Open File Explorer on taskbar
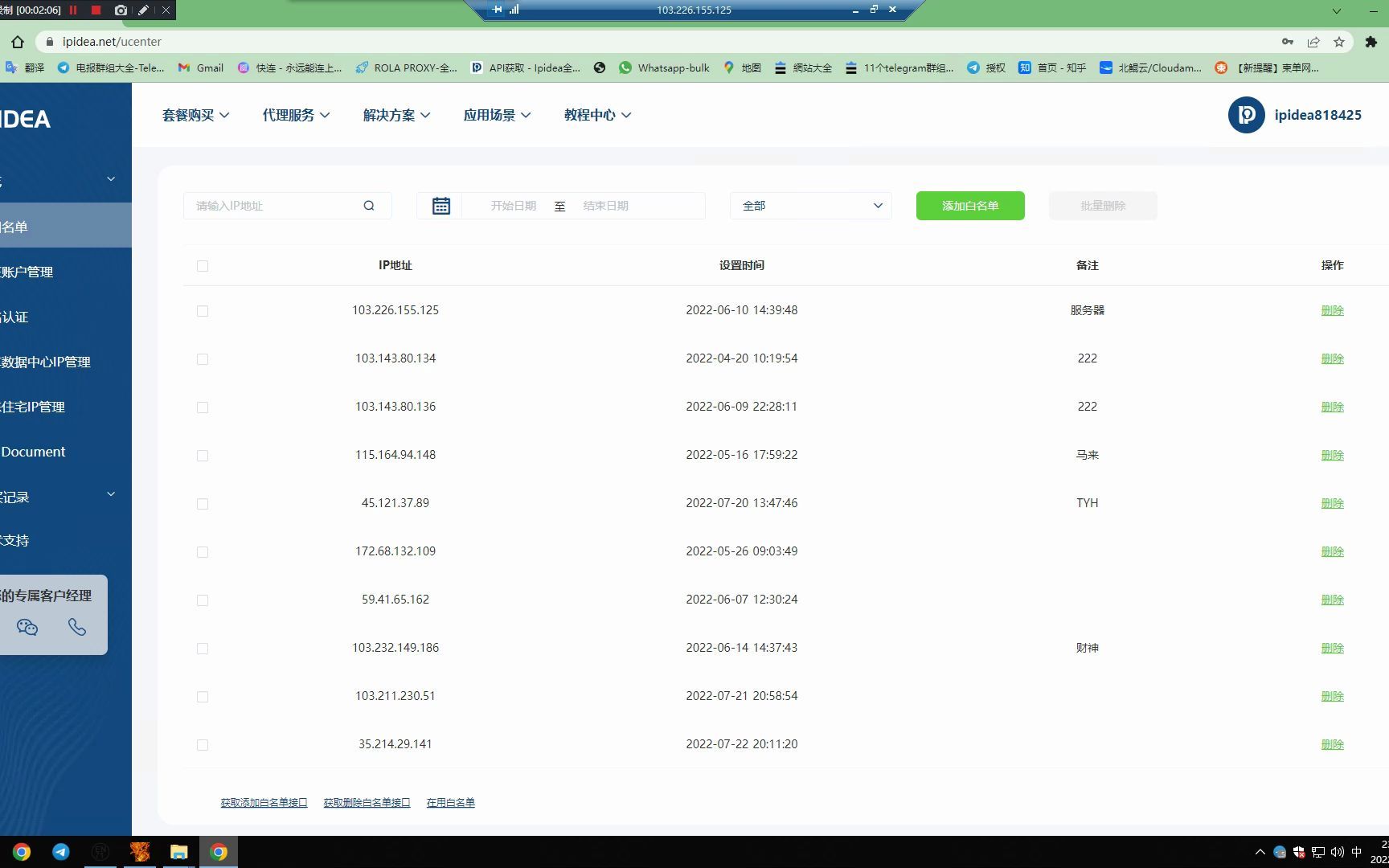 point(178,852)
